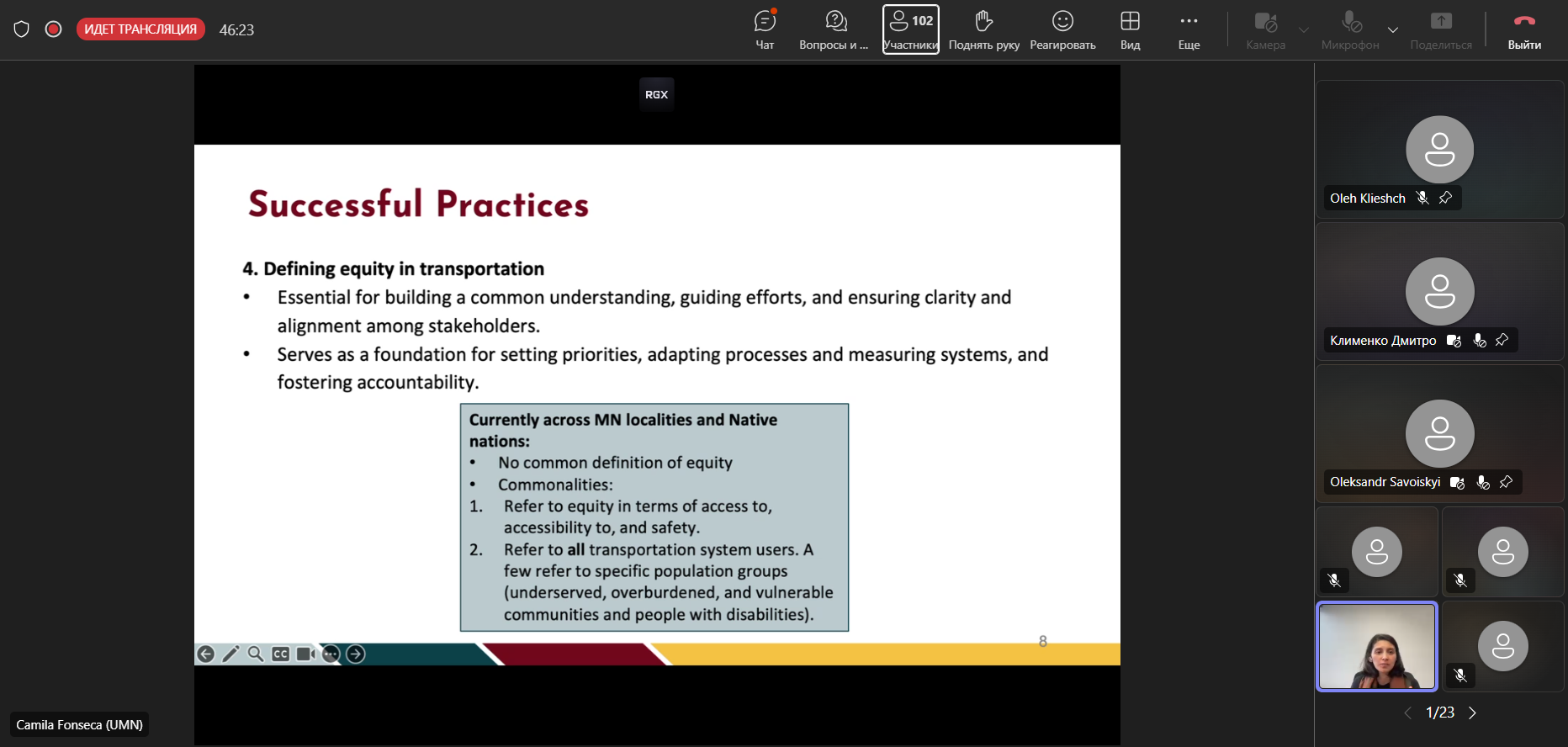The height and width of the screenshot is (747, 1568).
Task: Click the magnifier zoom icon on slide
Action: (256, 654)
